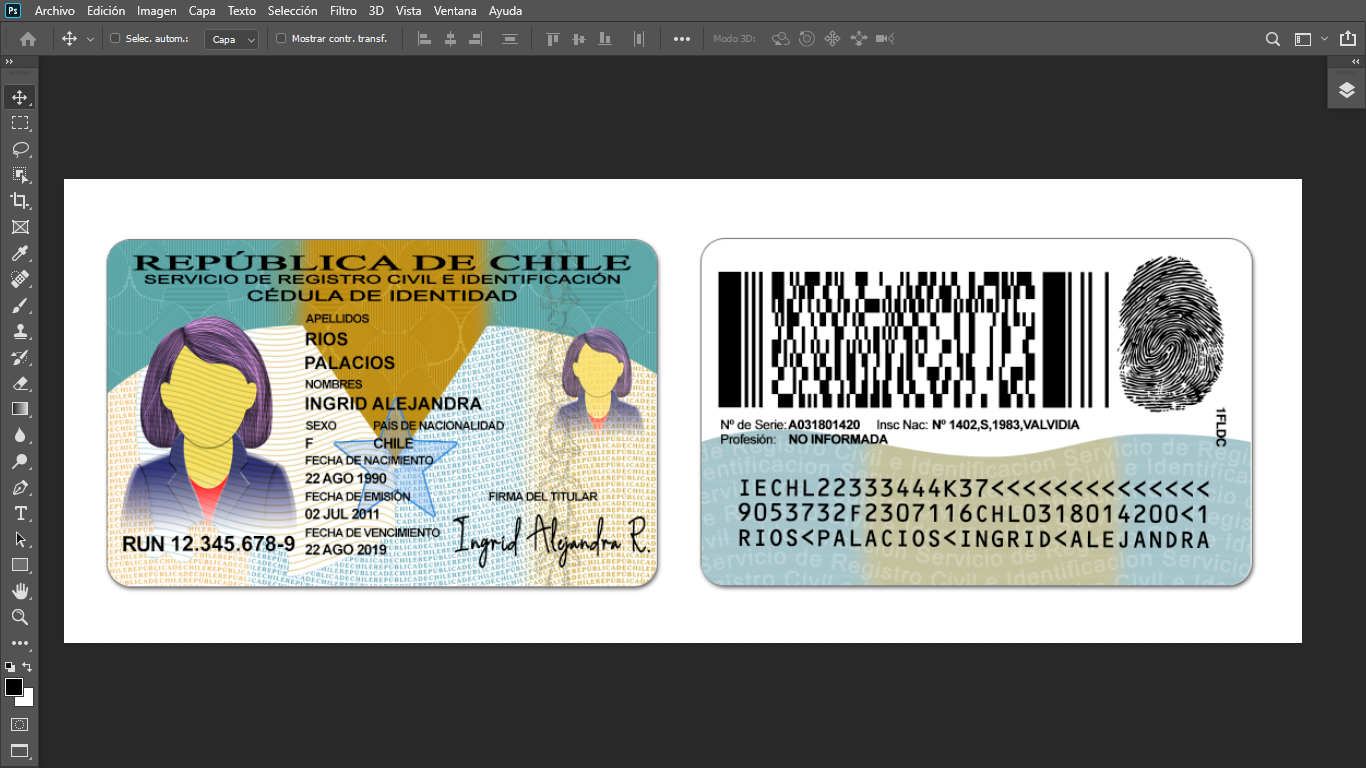Open the Edición menu
The height and width of the screenshot is (768, 1366).
106,11
